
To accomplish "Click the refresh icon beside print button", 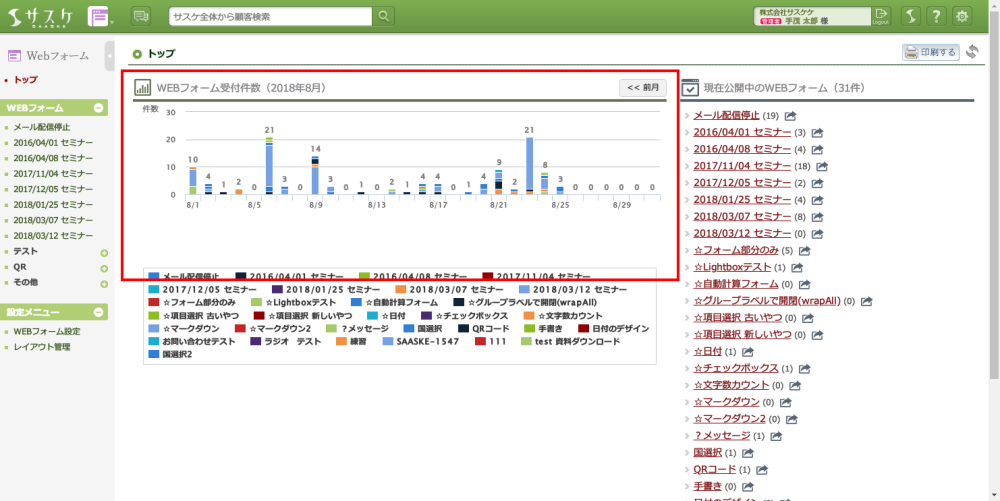I will pos(973,52).
